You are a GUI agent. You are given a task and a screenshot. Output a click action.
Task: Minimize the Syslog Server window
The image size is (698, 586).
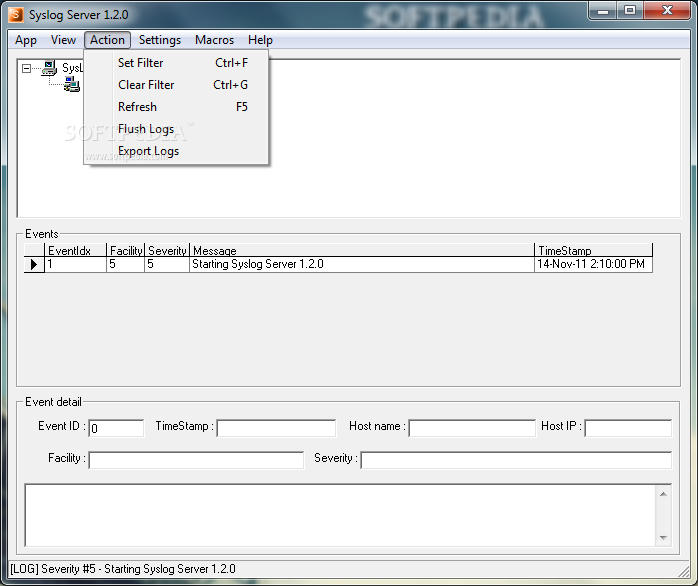click(x=603, y=10)
